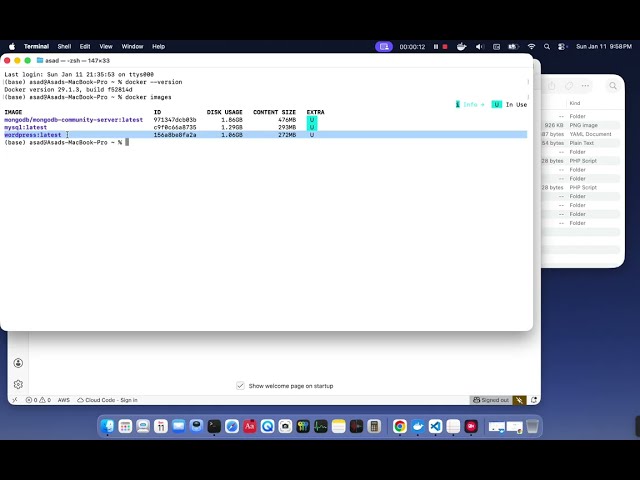Open Launchpad from the Dock

coord(125,427)
